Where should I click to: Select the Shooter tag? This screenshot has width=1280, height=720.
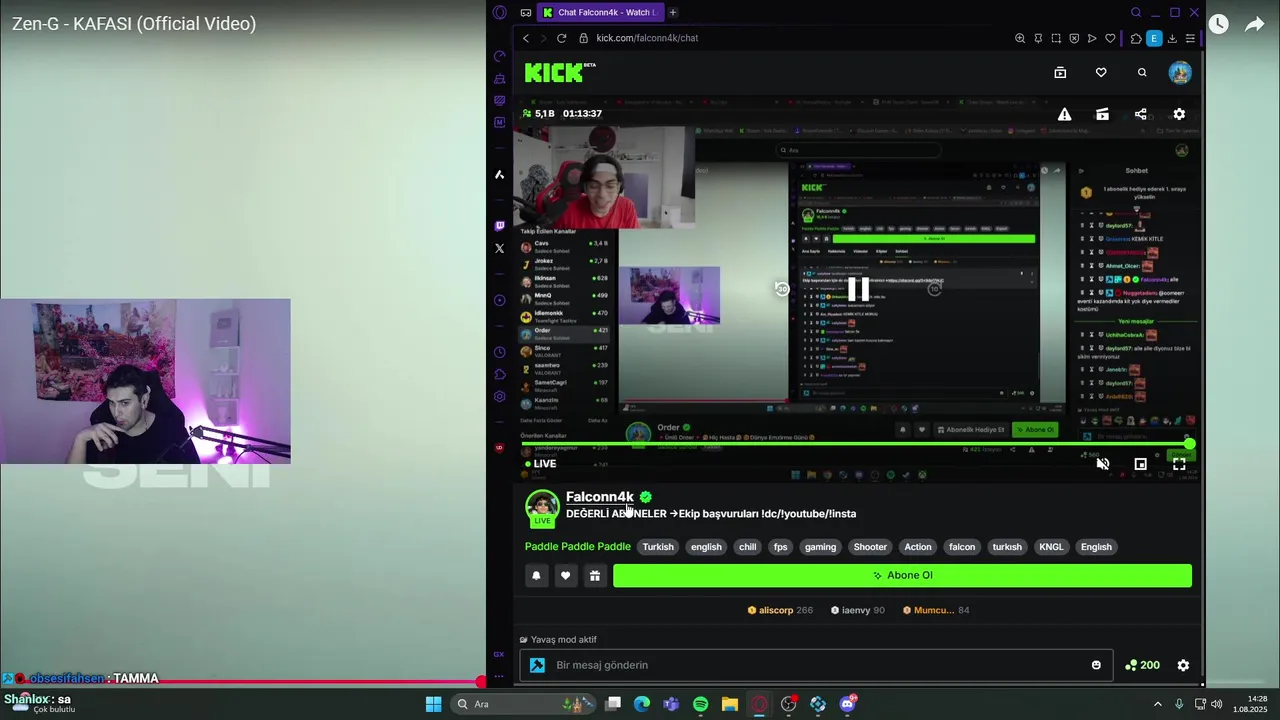tap(870, 547)
